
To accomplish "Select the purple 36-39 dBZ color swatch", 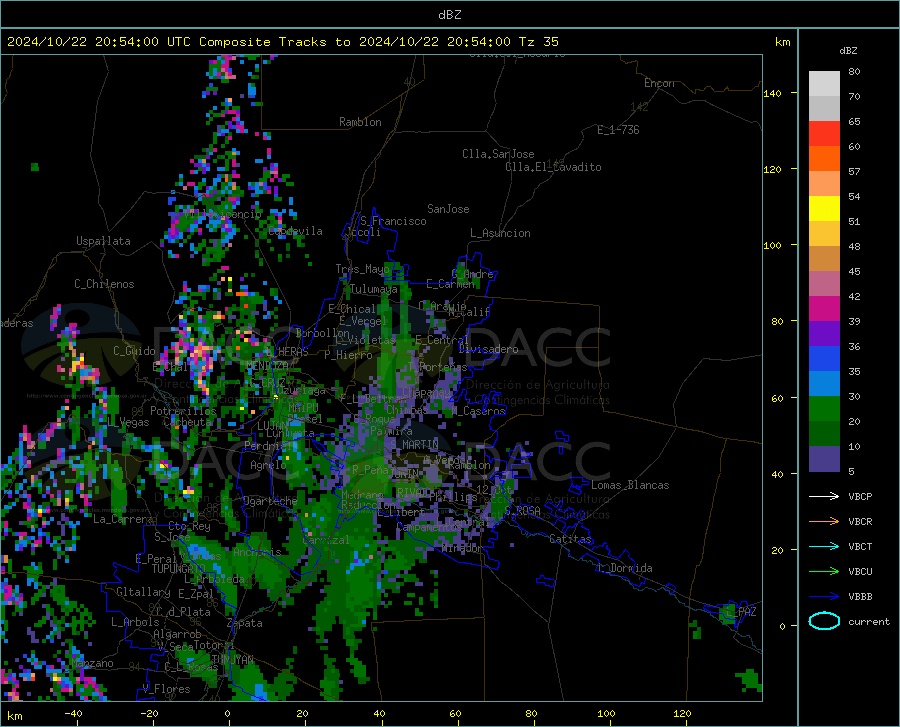I will pos(824,334).
